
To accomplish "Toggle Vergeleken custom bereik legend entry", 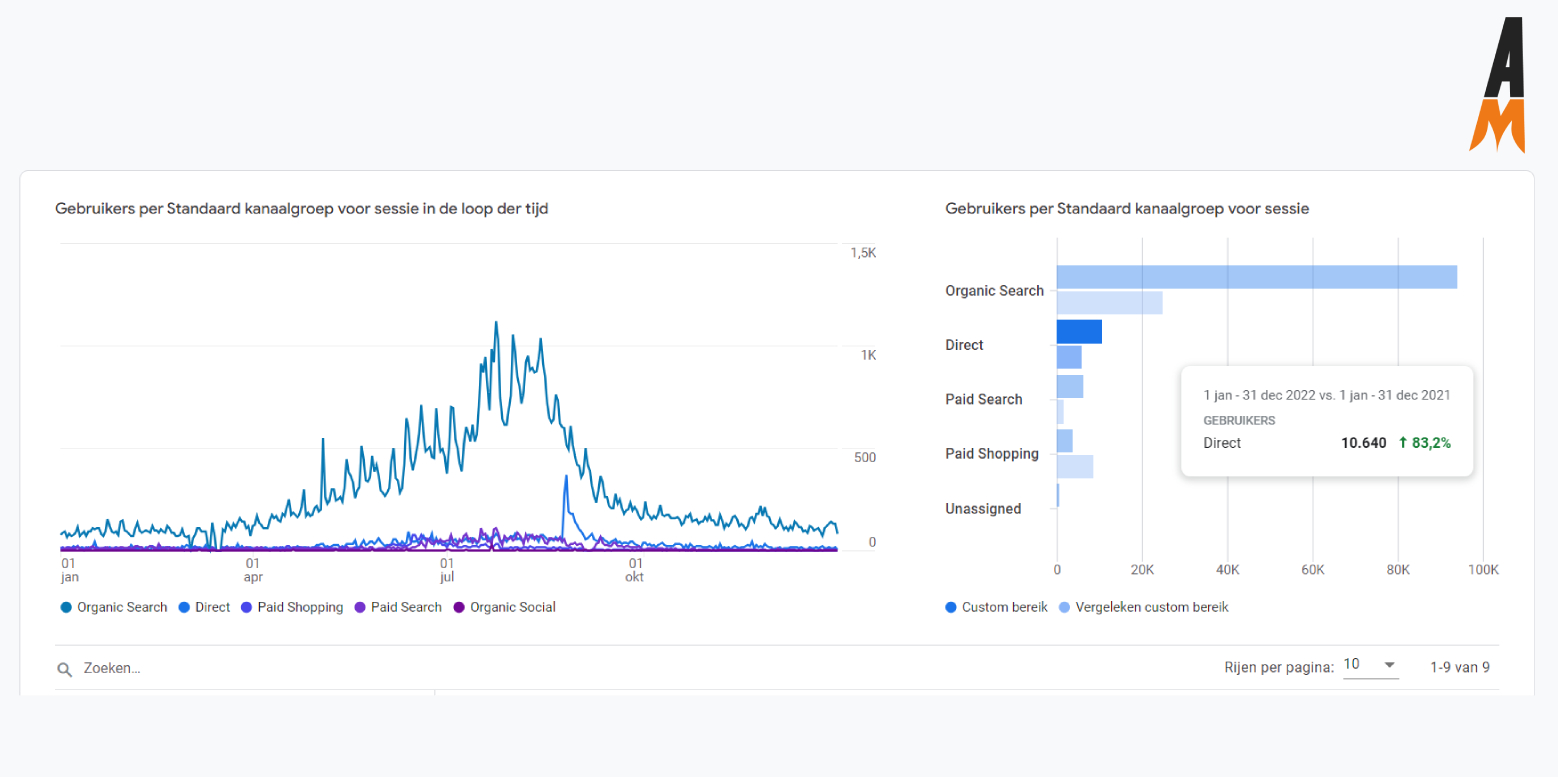I will click(1143, 607).
